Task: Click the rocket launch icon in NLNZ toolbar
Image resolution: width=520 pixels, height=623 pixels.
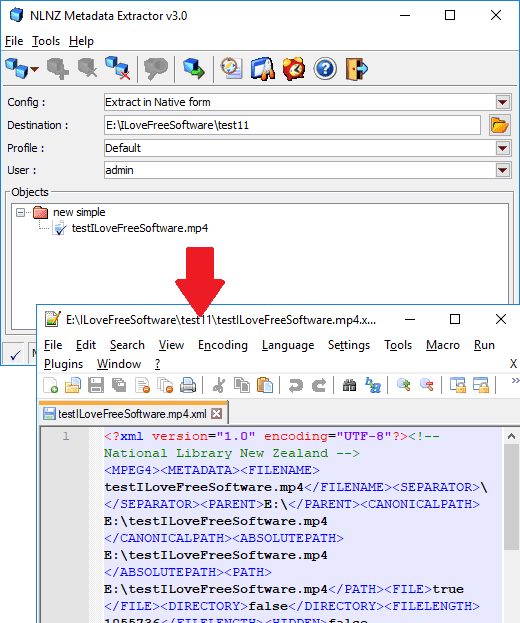Action: [263, 69]
